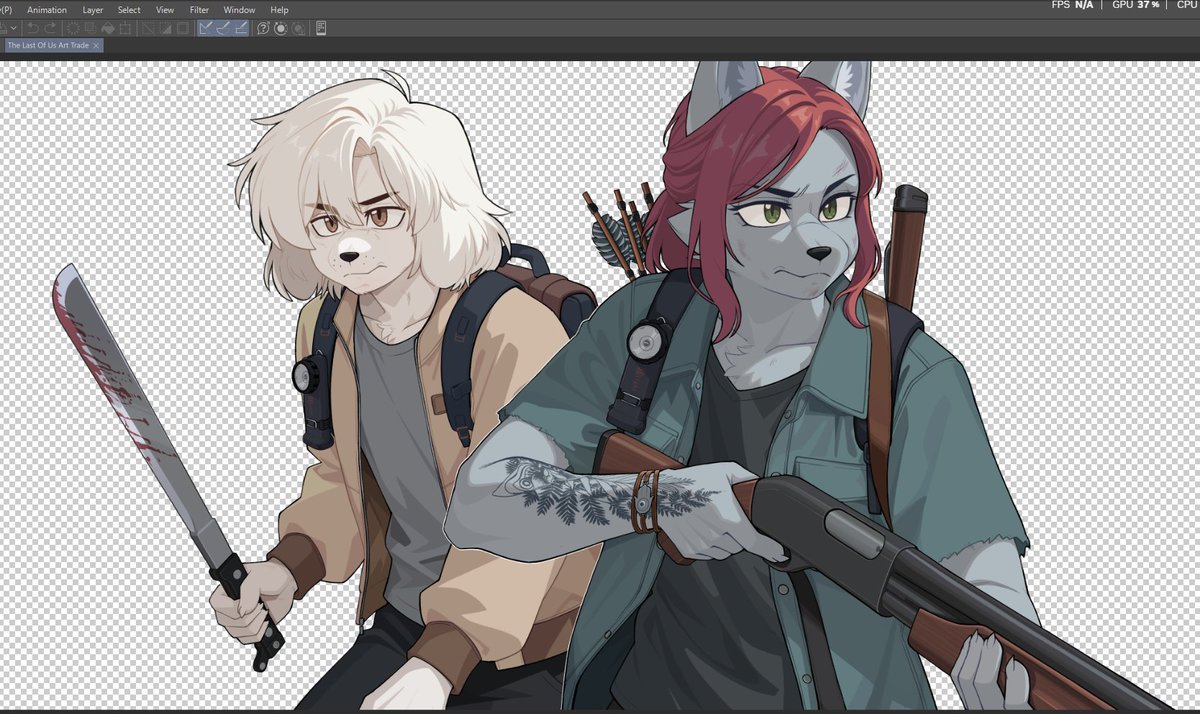The width and height of the screenshot is (1200, 714).
Task: Toggle Snap to Ruler on the toolbar
Action: pyautogui.click(x=206, y=29)
